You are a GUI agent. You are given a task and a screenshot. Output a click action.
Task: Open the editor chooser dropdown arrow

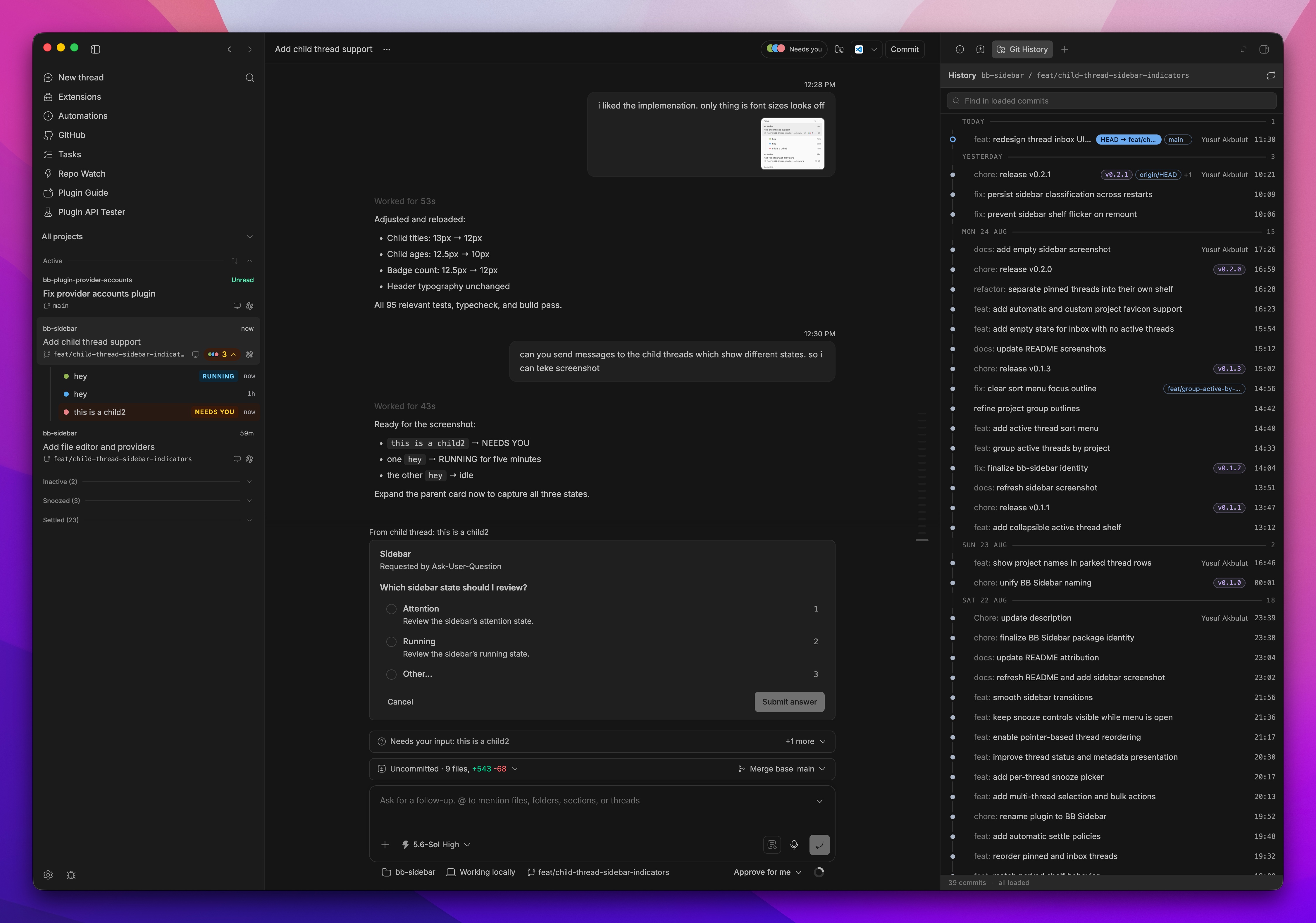point(874,49)
